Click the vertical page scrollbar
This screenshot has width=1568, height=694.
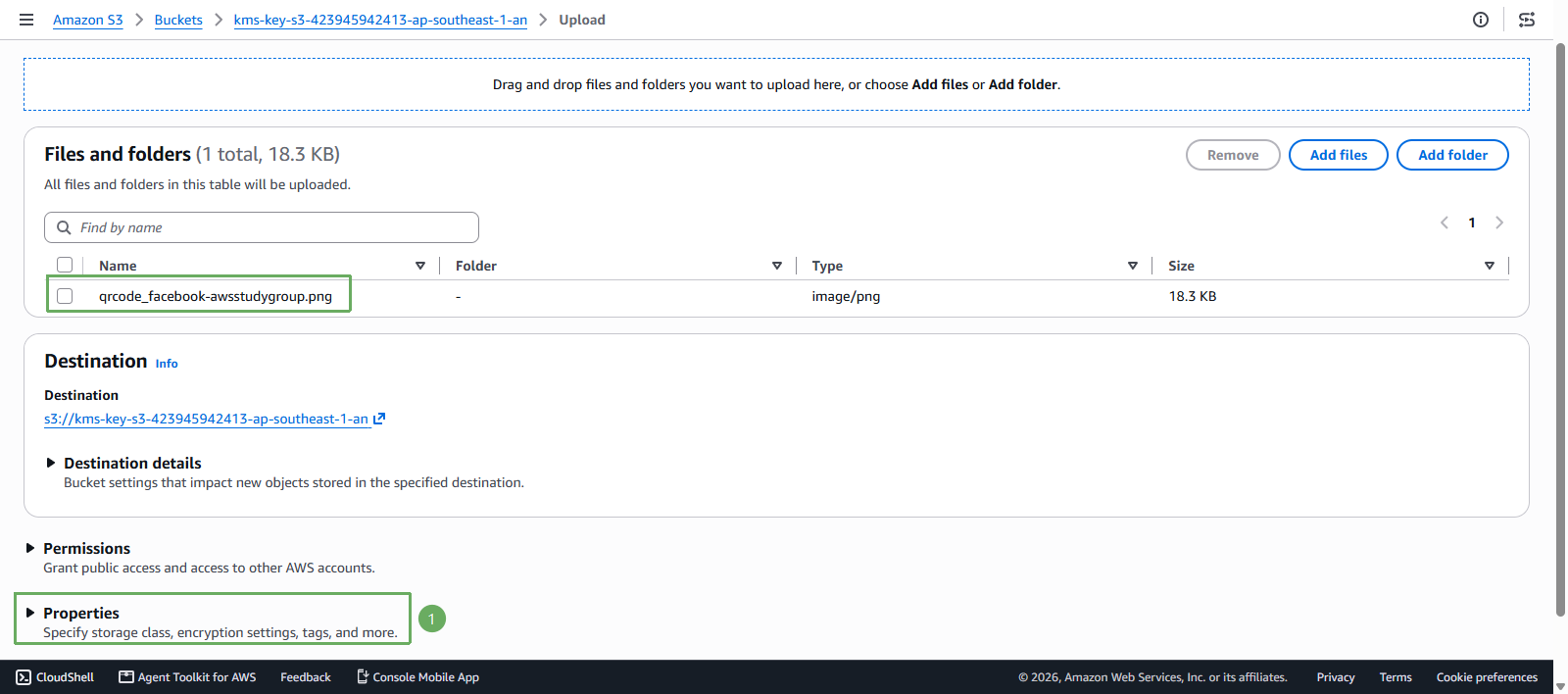click(x=1561, y=329)
